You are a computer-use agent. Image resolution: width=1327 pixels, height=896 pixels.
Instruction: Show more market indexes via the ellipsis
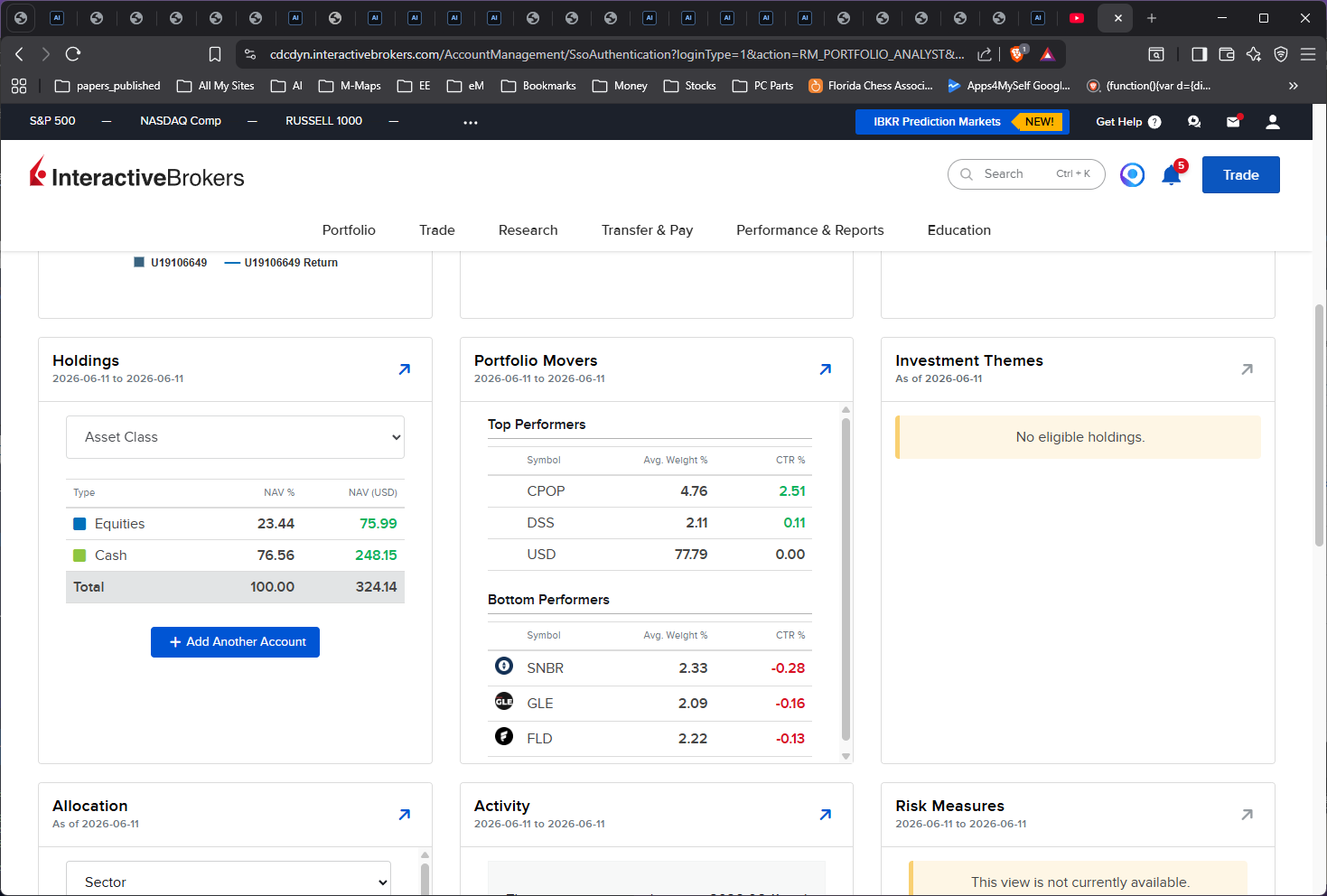(x=471, y=122)
